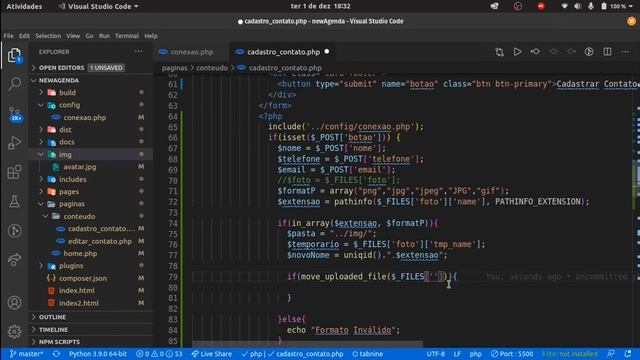Click the master branch status item
Viewport: 640px width, 360px height.
coord(26,354)
